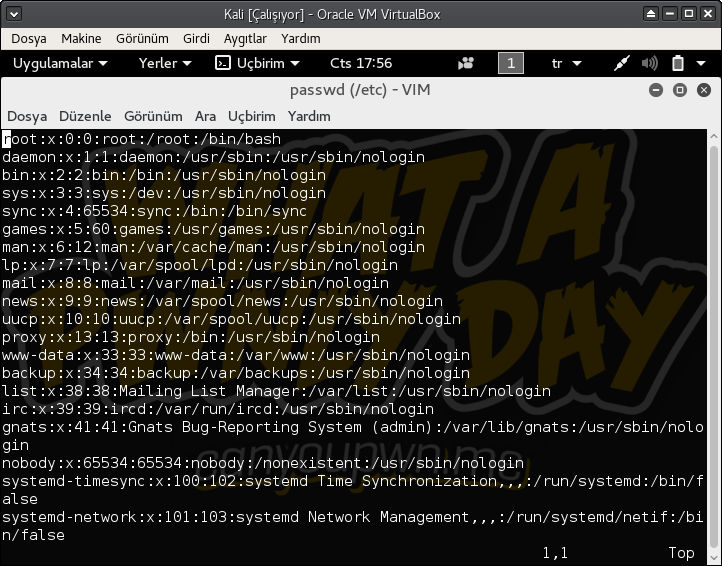This screenshot has width=722, height=566.
Task: Open the Uygulamalar applications dropdown
Action: pos(60,63)
